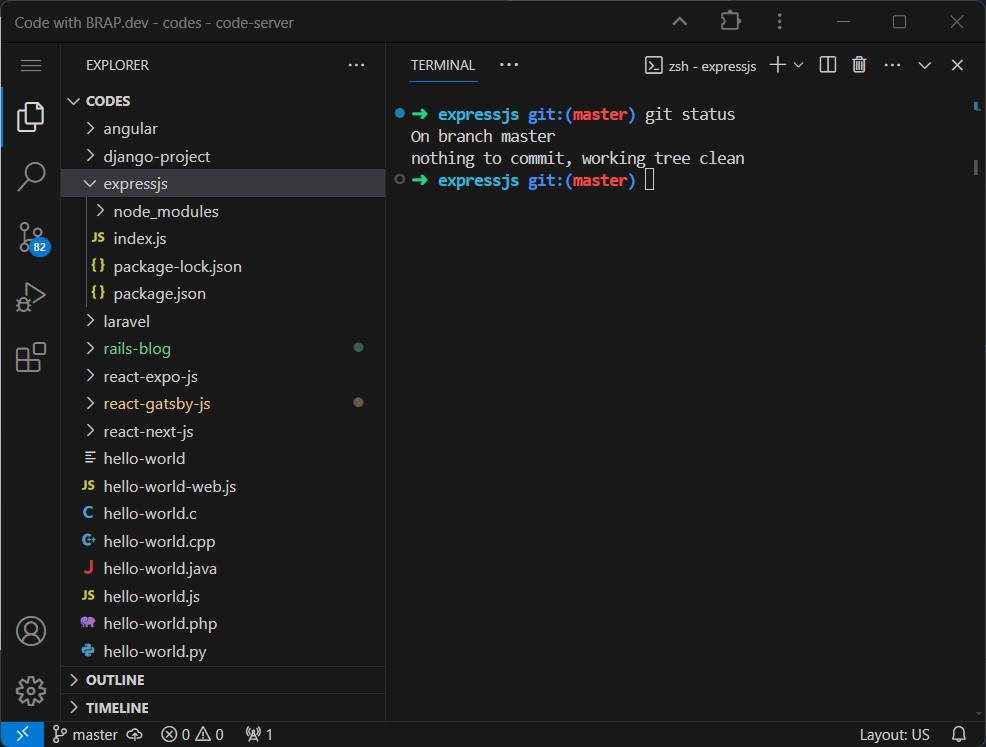Open the Accounts menu
This screenshot has height=747, width=986.
pyautogui.click(x=30, y=631)
